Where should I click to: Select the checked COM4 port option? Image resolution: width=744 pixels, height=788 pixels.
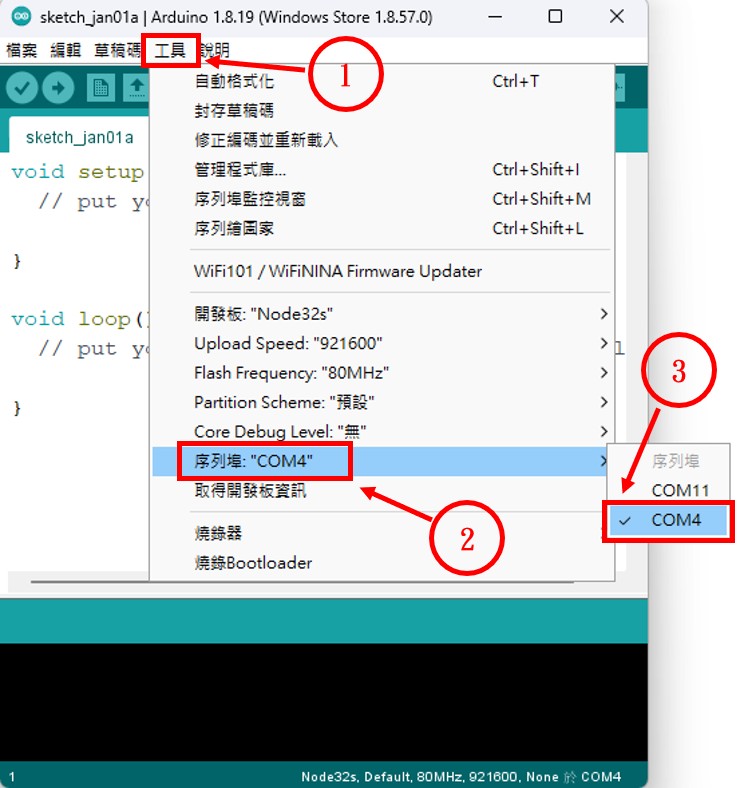[x=668, y=520]
